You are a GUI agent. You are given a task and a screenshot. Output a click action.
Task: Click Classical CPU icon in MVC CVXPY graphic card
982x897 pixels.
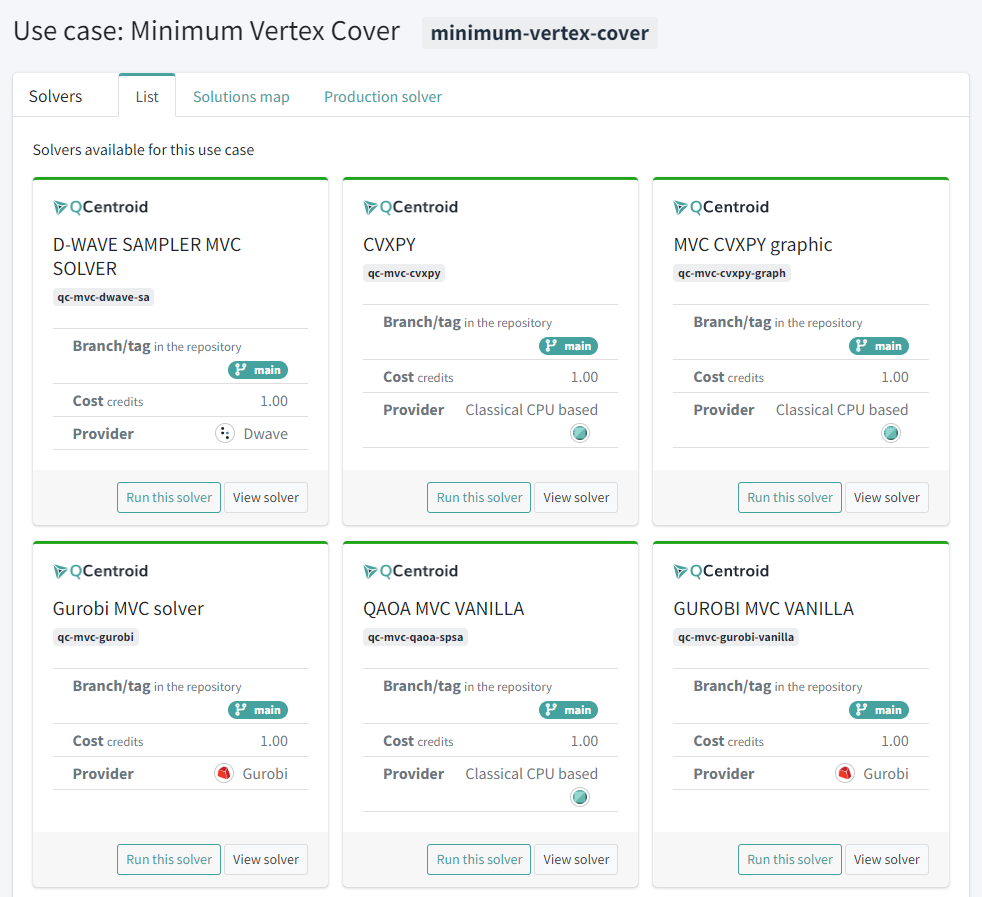pos(891,433)
